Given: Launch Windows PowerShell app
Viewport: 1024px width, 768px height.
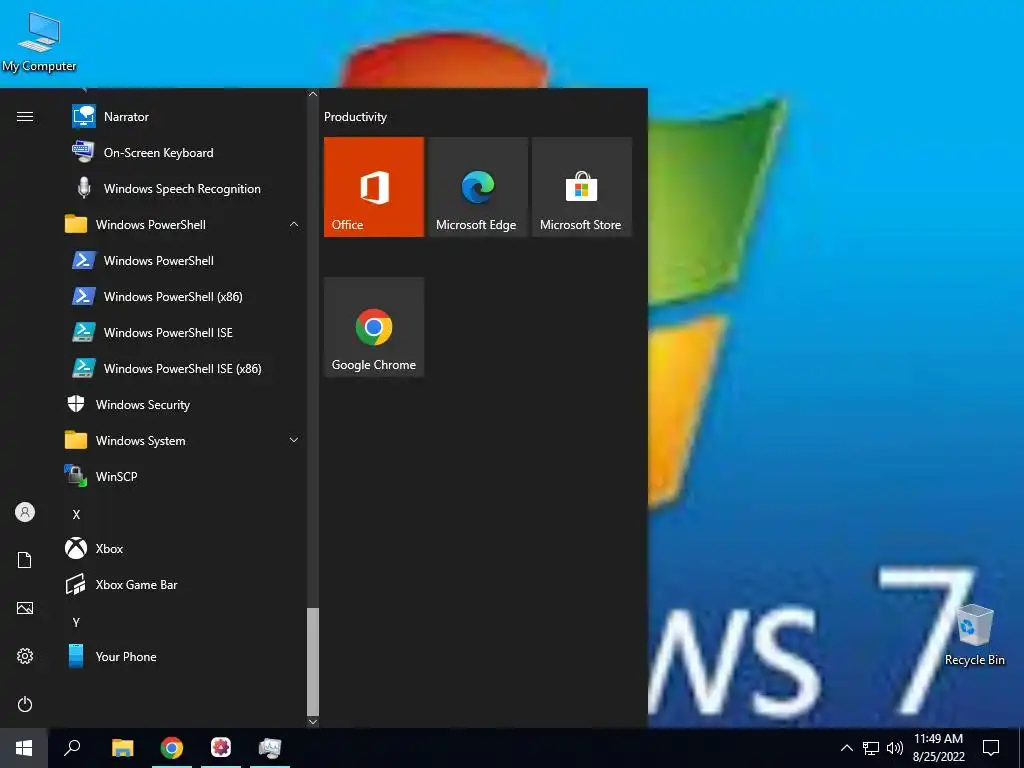Looking at the screenshot, I should (x=183, y=261).
